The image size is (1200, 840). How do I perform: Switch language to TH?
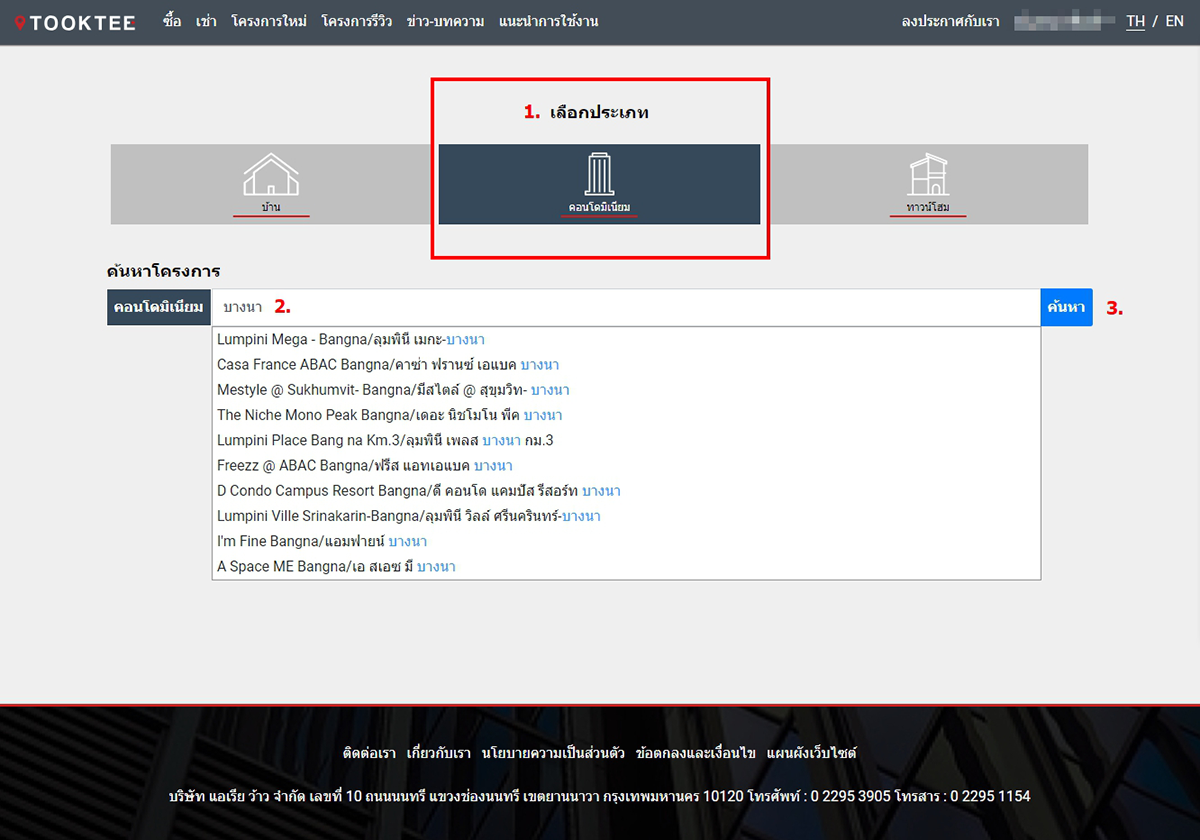tap(1135, 21)
